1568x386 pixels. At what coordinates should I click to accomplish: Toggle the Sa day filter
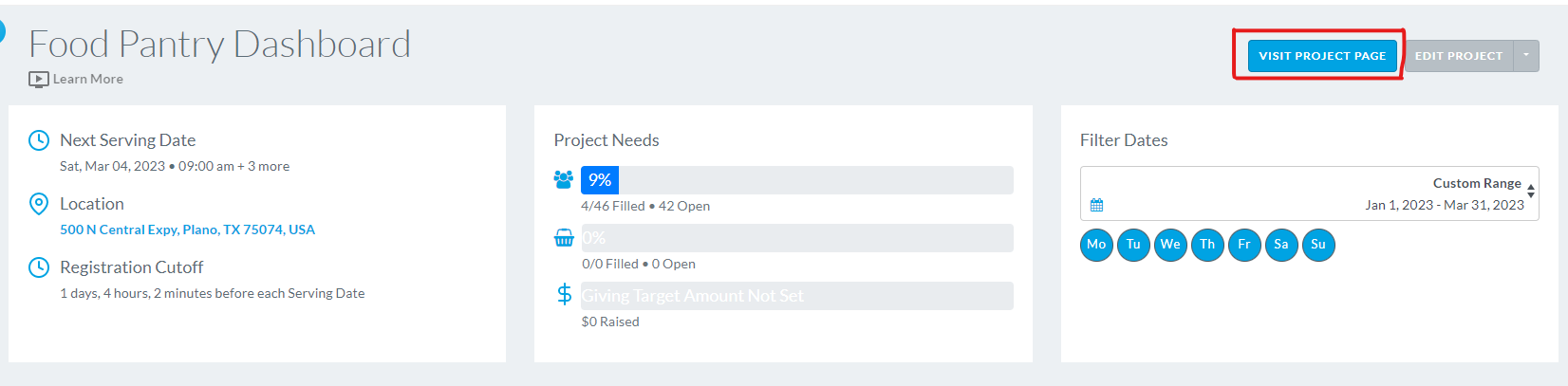1281,245
